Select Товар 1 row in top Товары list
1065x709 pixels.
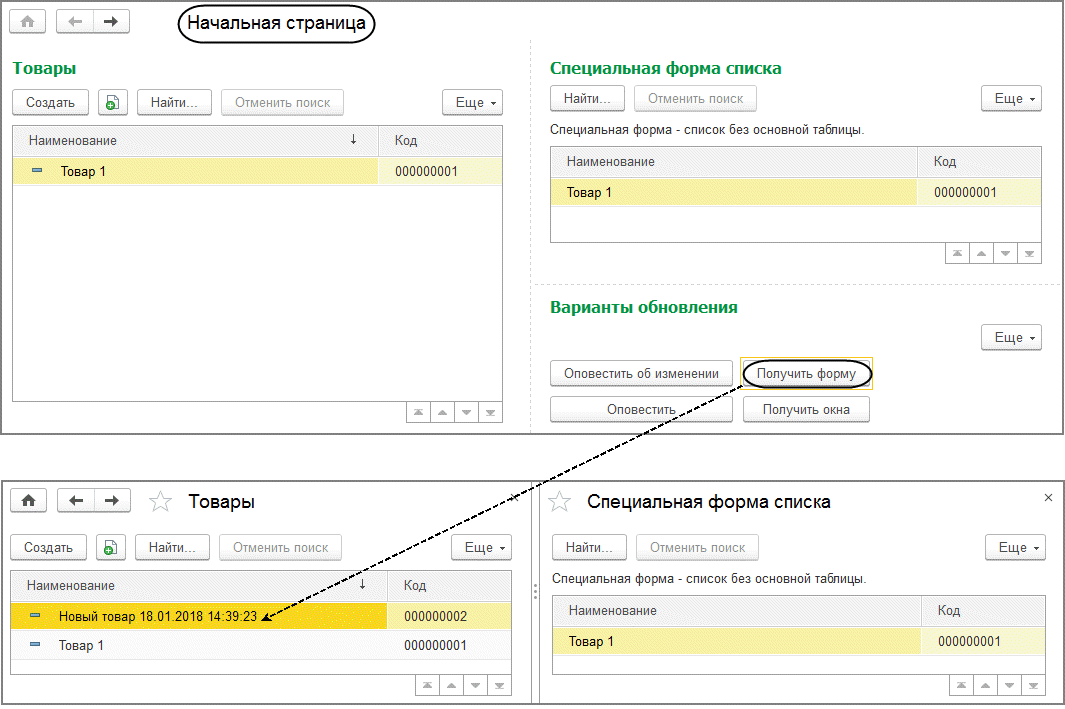point(257,171)
